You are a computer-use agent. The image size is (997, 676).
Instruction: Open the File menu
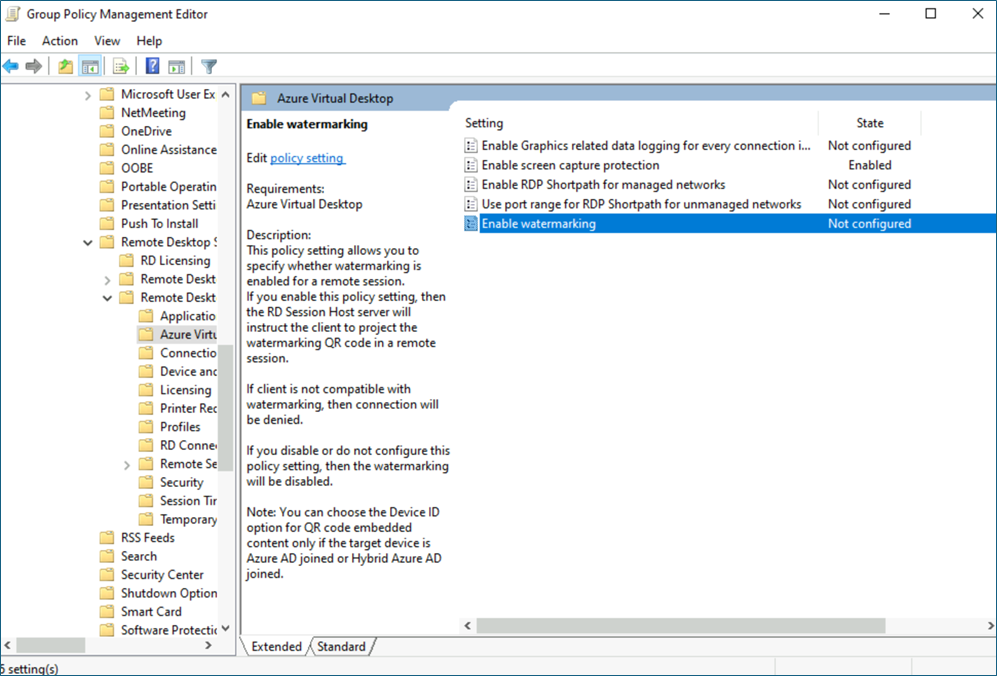(x=17, y=41)
